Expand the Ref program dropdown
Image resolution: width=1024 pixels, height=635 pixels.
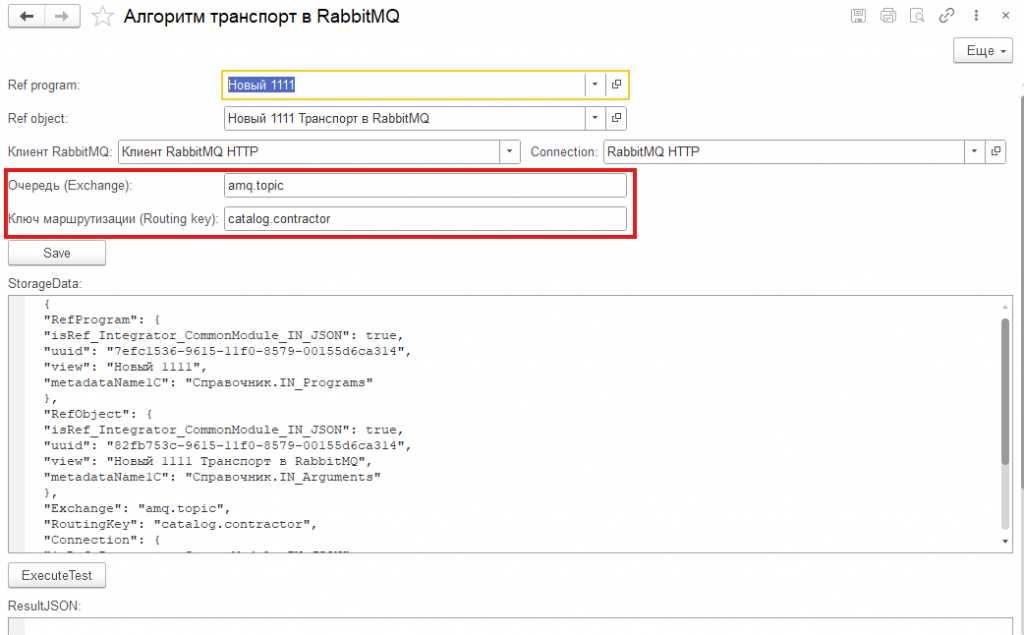[595, 85]
